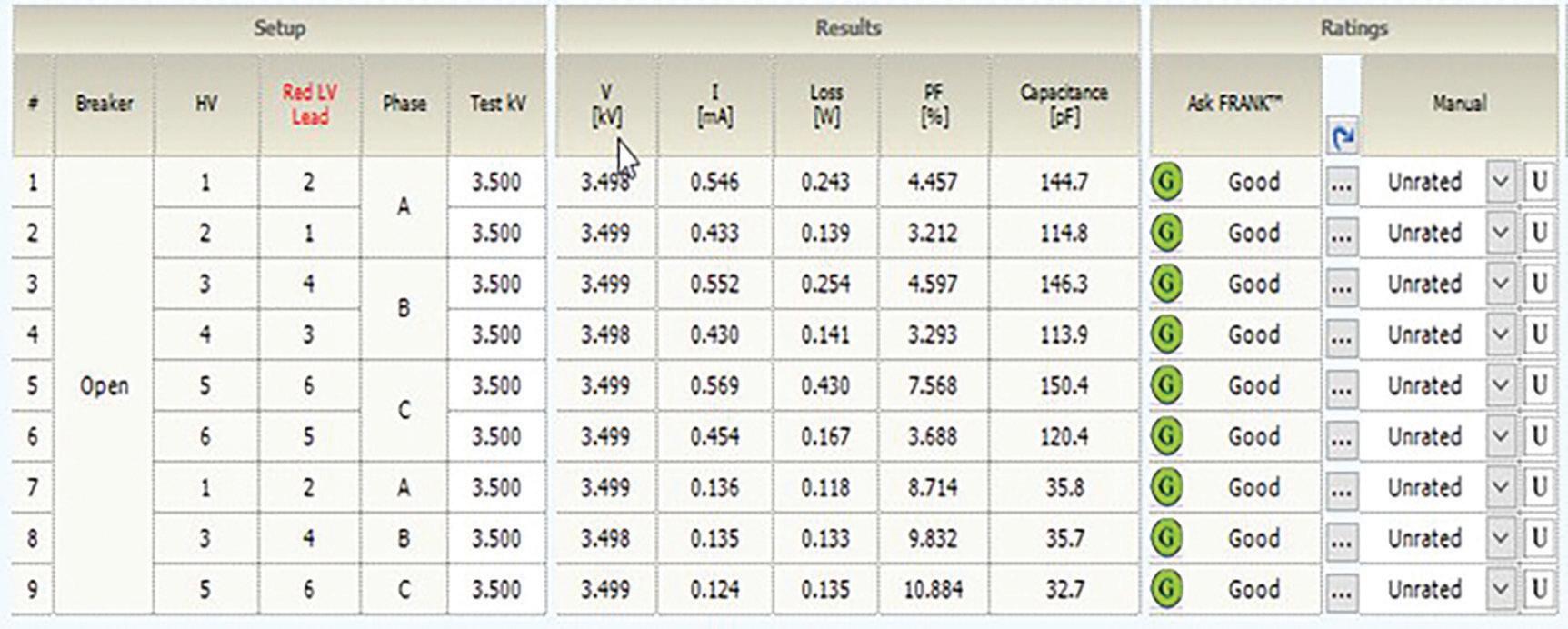Click the ellipsis button in row 3
Image resolution: width=1568 pixels, height=629 pixels.
(x=1342, y=285)
